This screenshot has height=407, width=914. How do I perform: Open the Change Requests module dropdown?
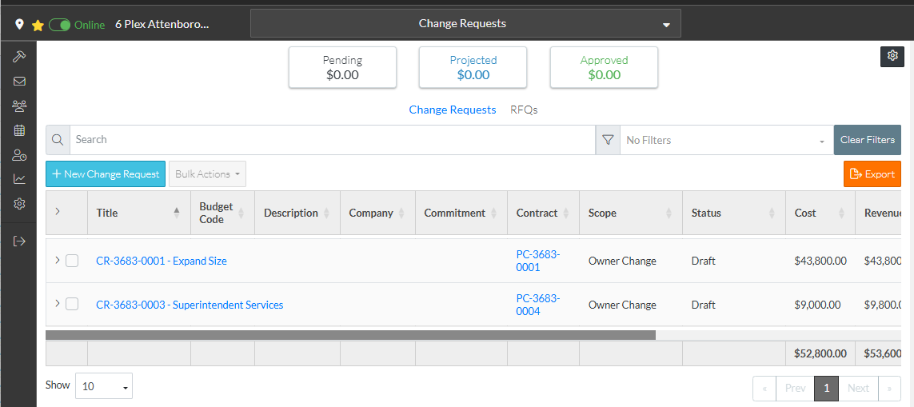pyautogui.click(x=465, y=23)
